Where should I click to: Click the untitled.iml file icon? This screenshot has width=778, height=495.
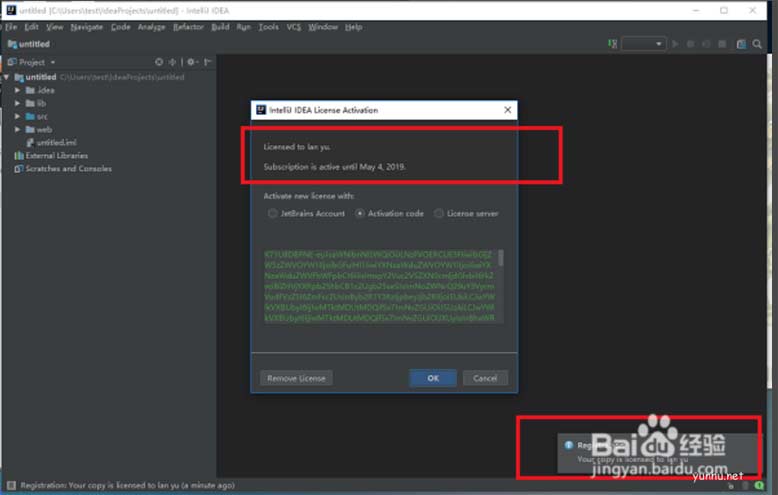(30, 142)
